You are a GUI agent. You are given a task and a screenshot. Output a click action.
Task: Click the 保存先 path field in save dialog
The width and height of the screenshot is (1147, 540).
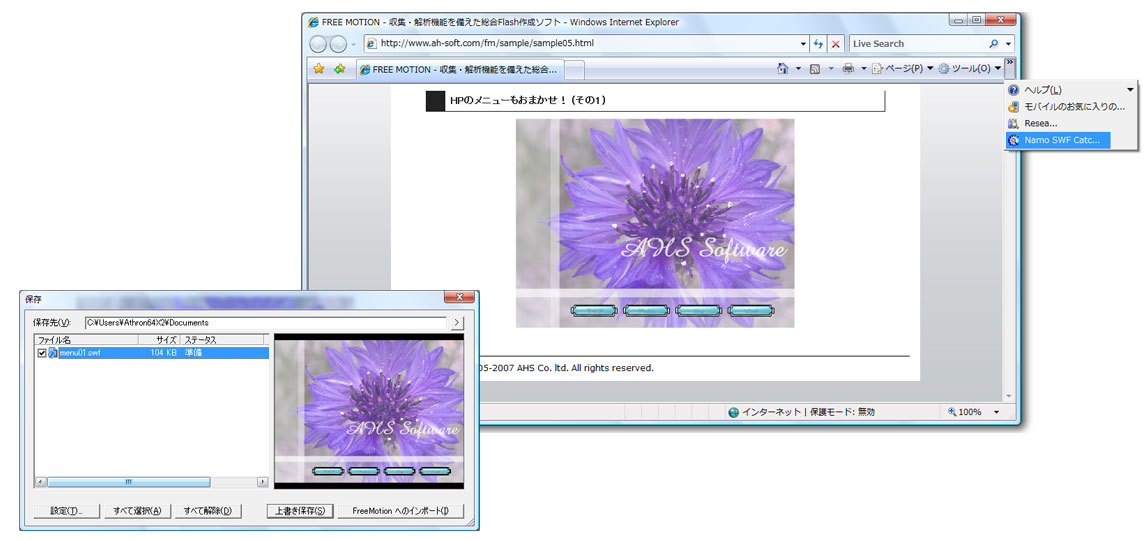(265, 323)
